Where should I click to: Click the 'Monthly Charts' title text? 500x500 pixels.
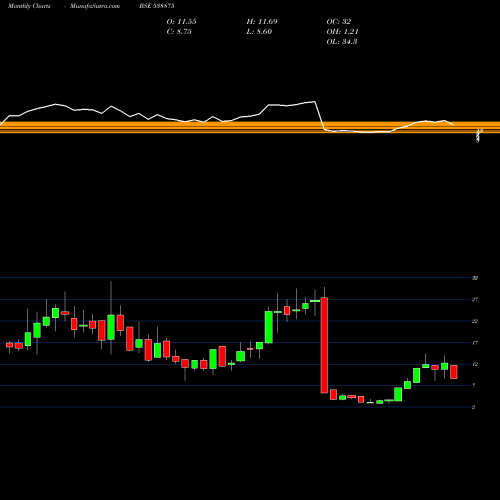29,6
